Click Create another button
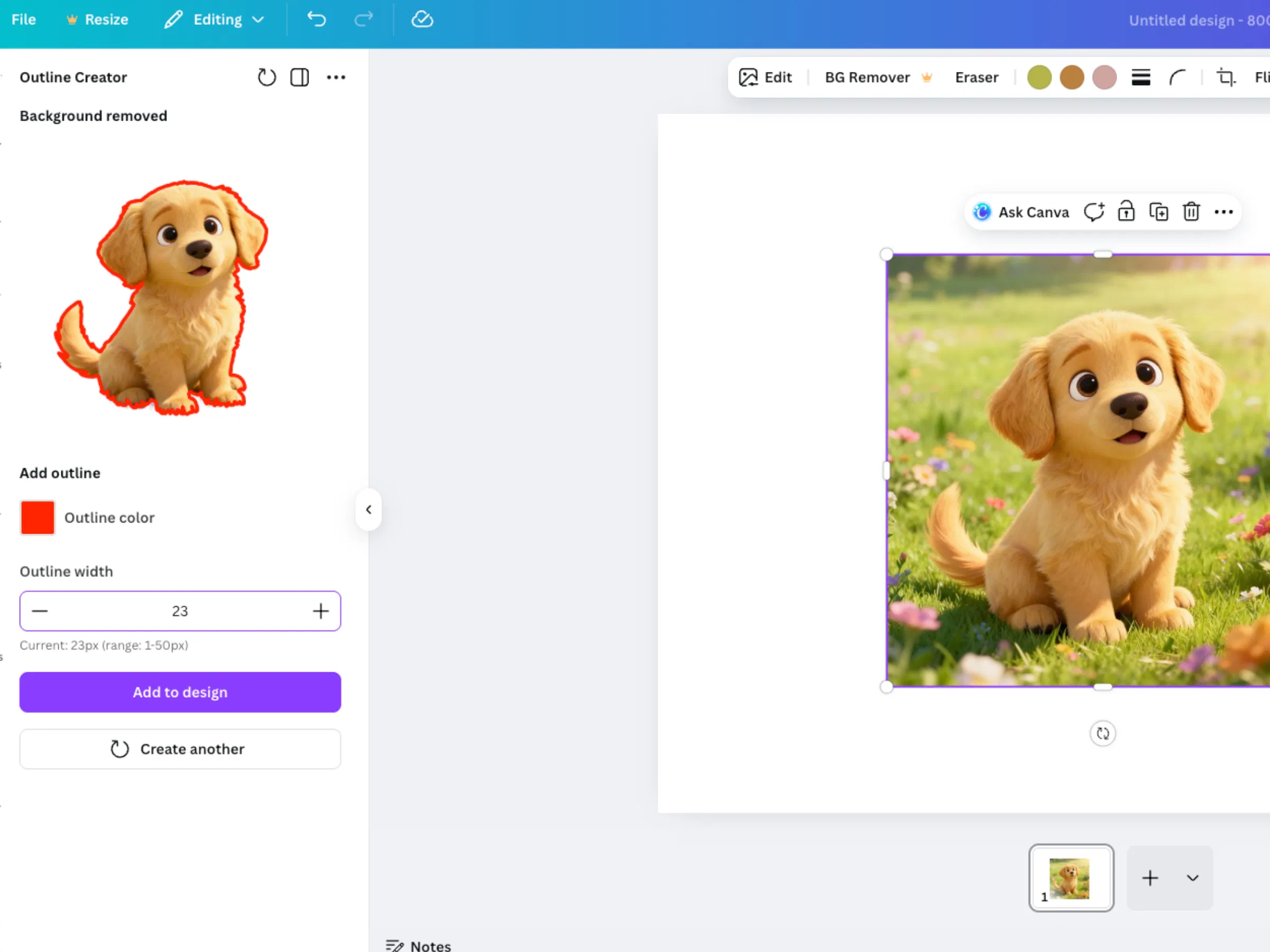 click(180, 749)
